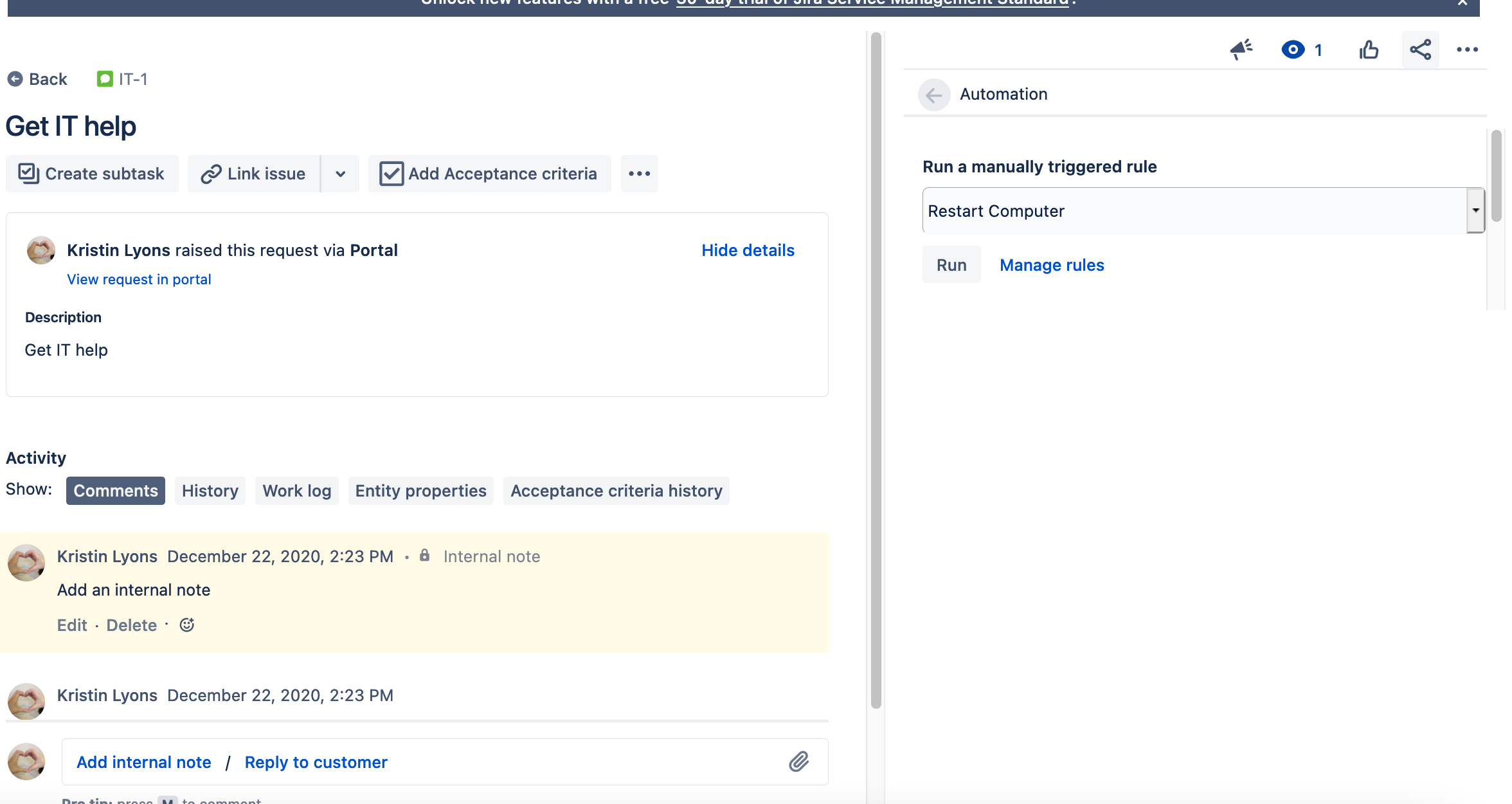The height and width of the screenshot is (804, 1512).
Task: Toggle watching this issue via the eye icon
Action: pyautogui.click(x=1293, y=49)
